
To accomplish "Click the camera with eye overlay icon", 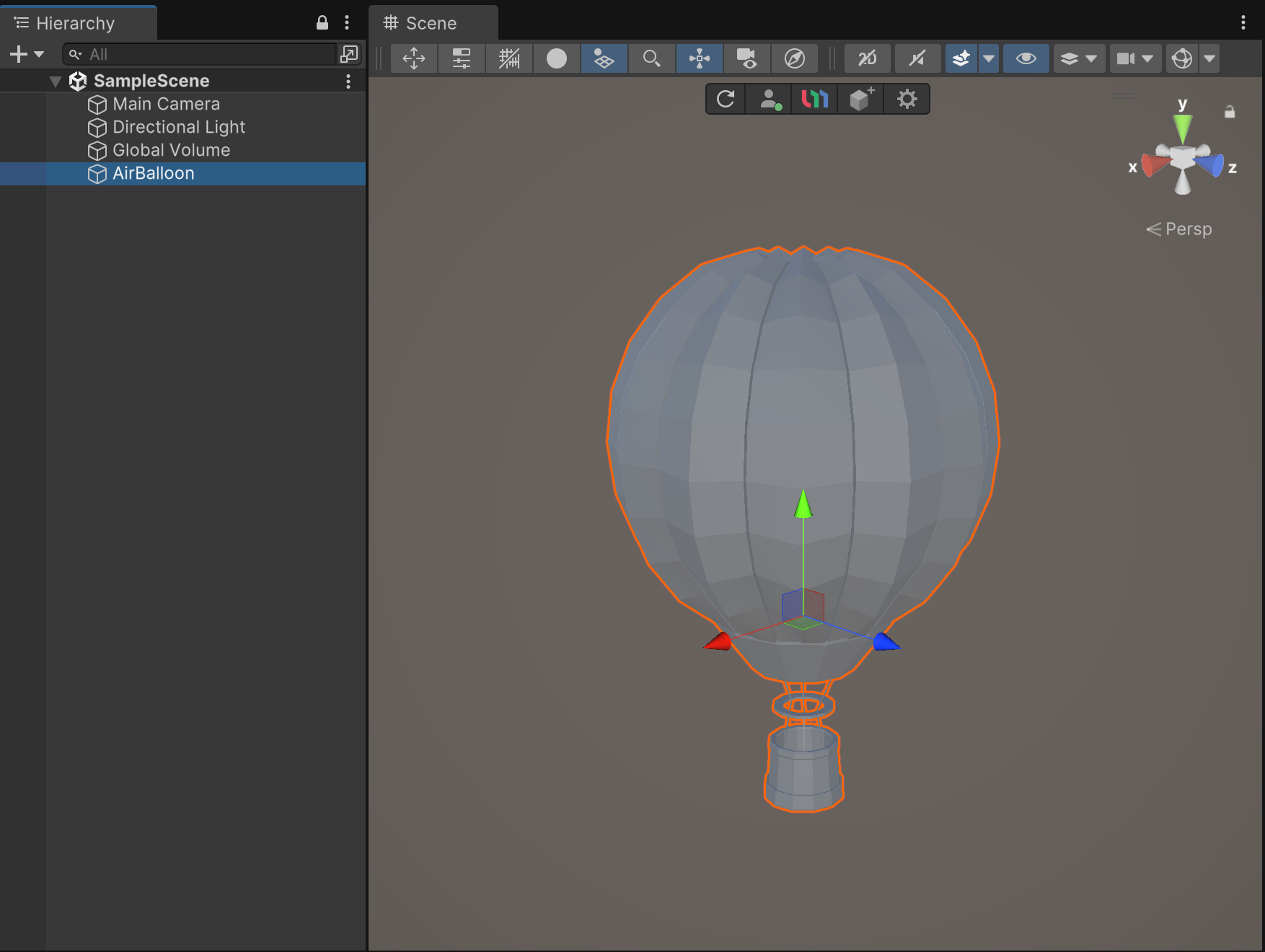I will click(x=747, y=58).
